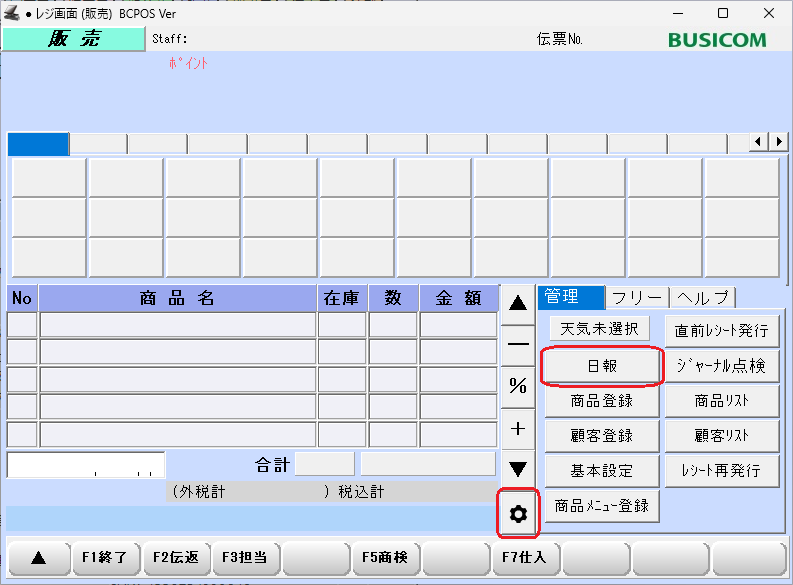This screenshot has height=585, width=793.
Task: Toggle the 天気未選択 weather button
Action: tap(599, 329)
